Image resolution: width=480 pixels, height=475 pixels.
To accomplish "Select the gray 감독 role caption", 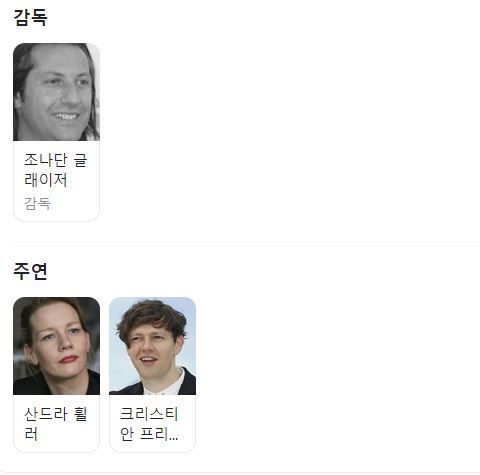I will [37, 203].
